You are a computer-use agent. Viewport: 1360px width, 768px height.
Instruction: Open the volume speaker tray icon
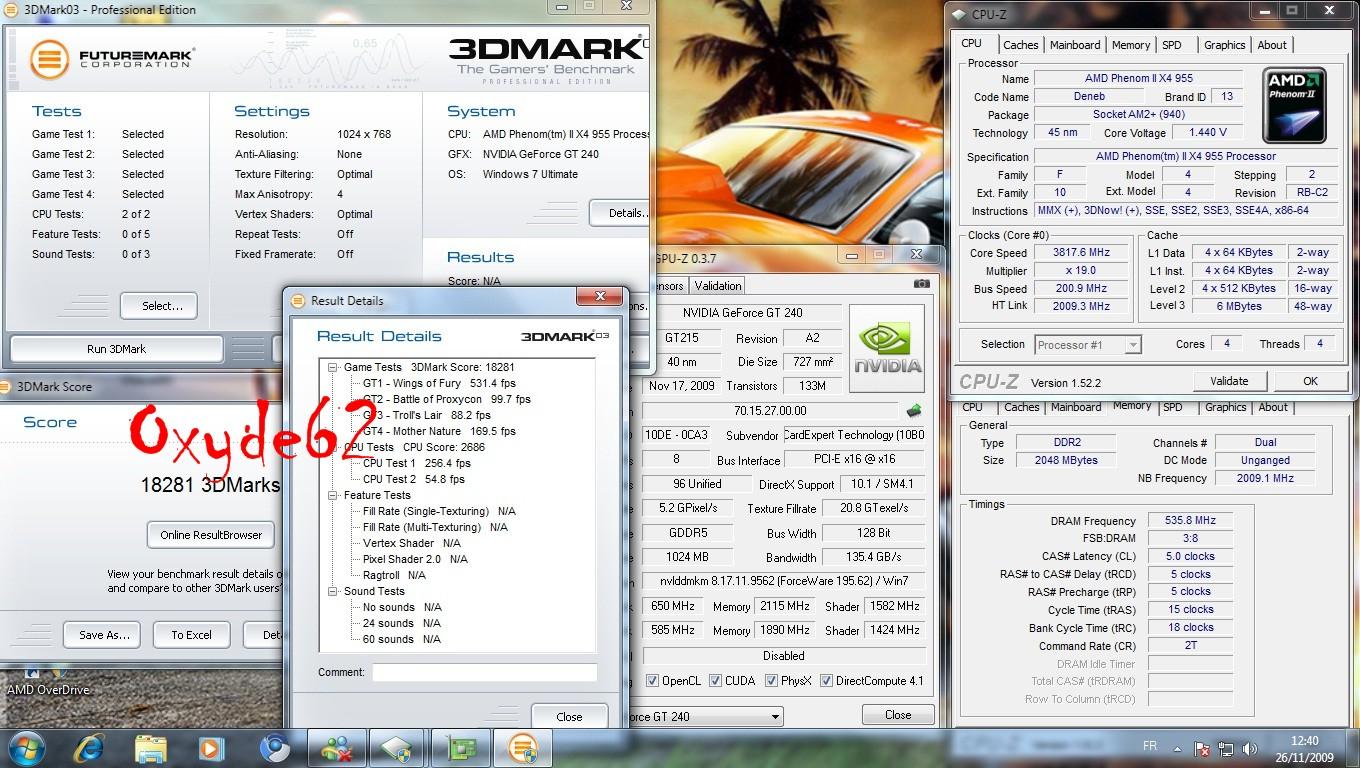coord(1250,748)
